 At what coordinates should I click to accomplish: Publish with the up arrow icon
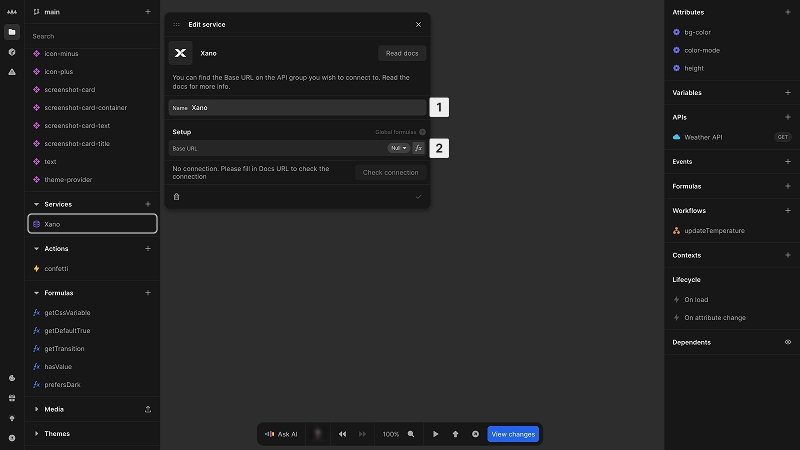point(455,434)
